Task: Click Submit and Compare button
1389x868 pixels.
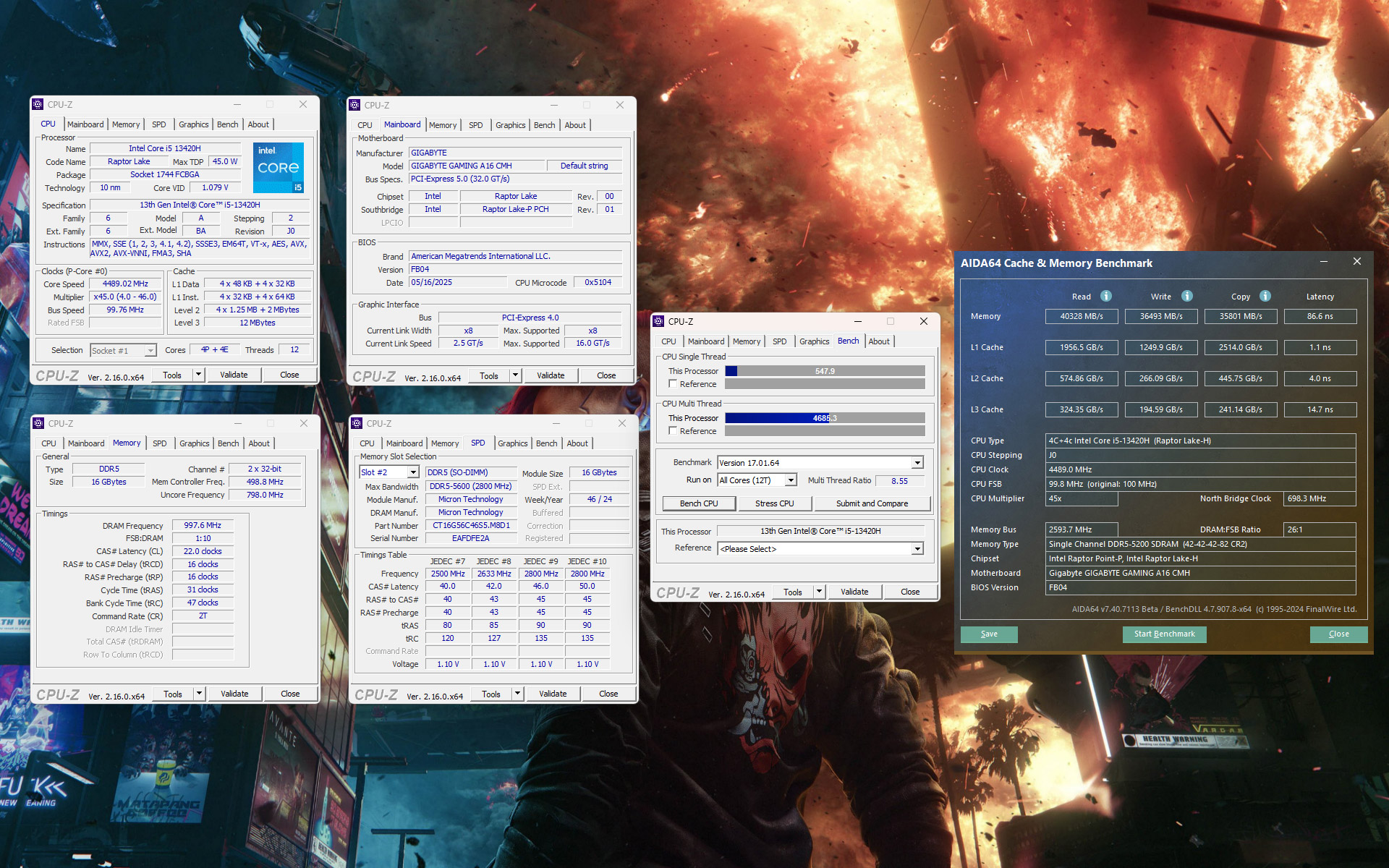Action: point(872,503)
